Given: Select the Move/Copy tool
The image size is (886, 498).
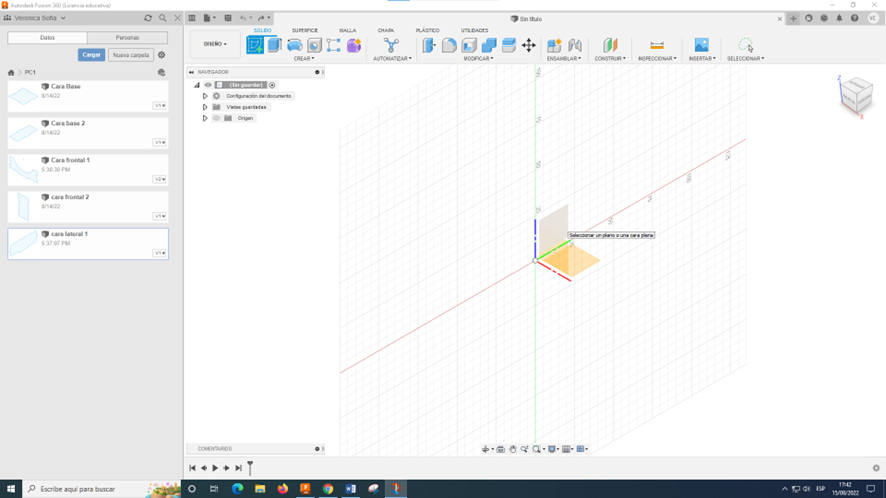Looking at the screenshot, I should coord(529,45).
